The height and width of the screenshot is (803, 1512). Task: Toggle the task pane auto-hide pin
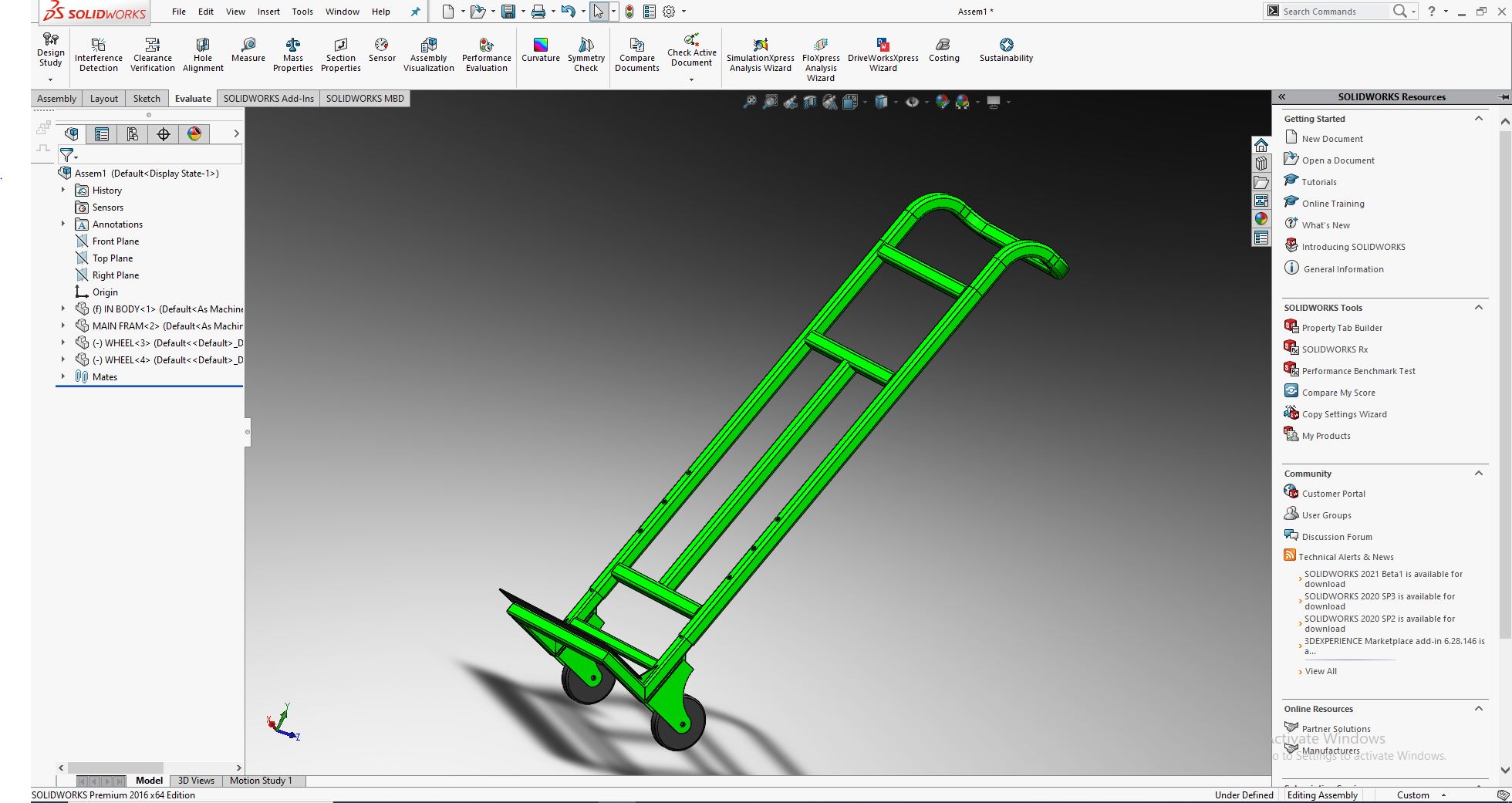tap(1504, 97)
